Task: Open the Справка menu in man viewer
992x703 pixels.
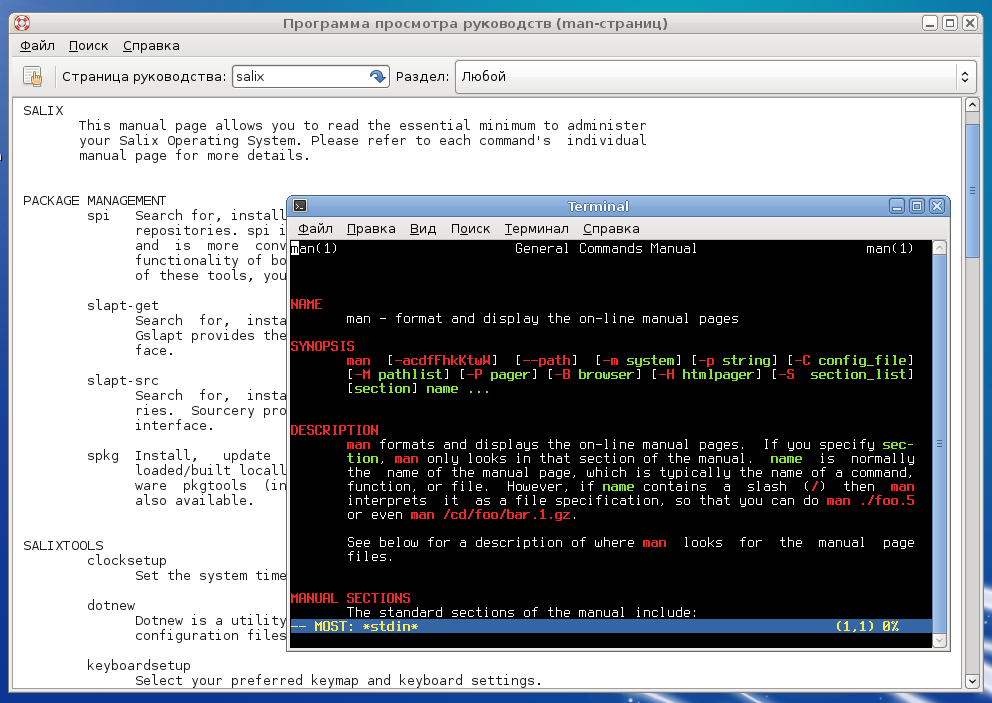Action: point(151,46)
